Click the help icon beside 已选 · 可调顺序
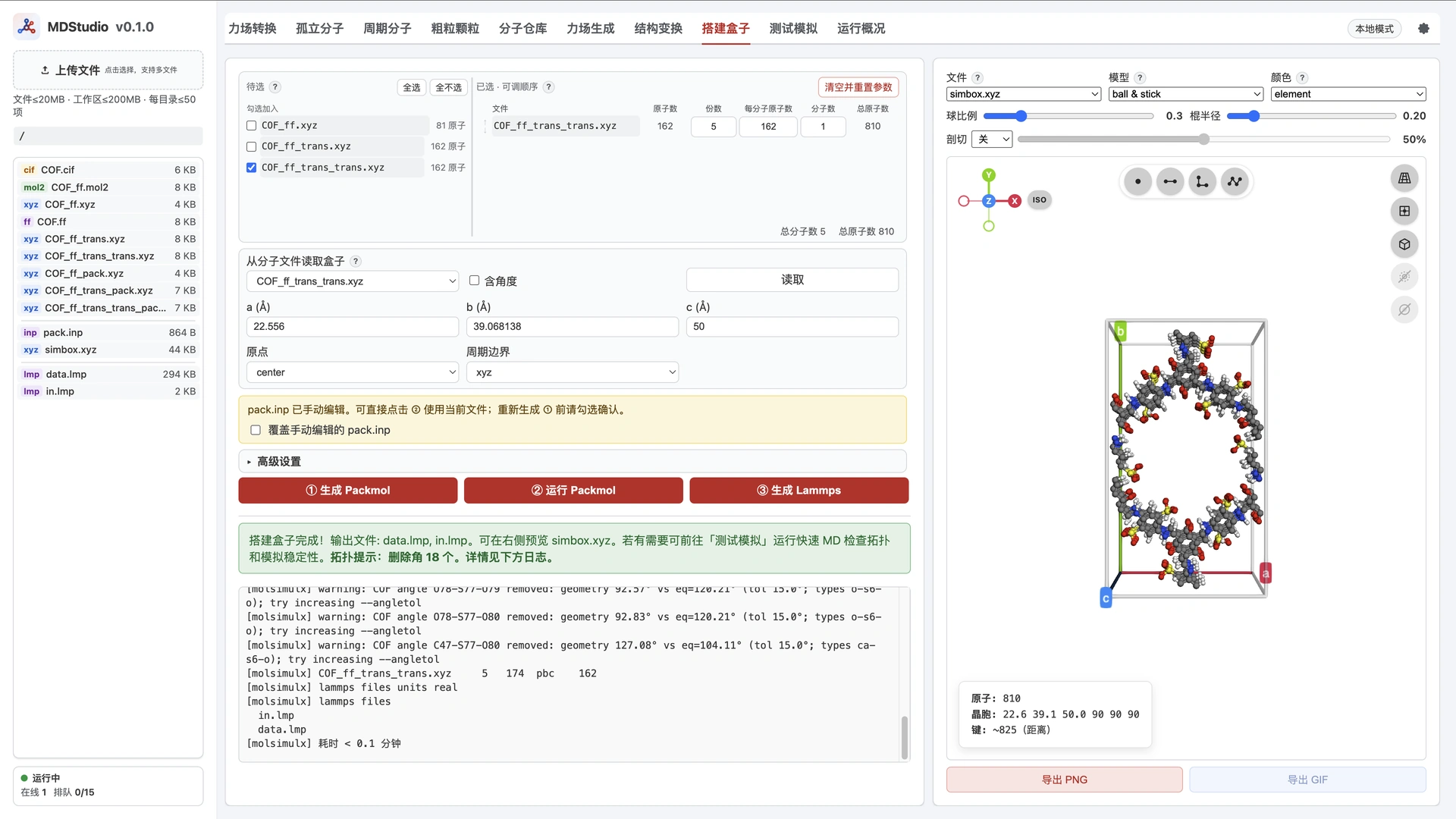 coord(549,87)
